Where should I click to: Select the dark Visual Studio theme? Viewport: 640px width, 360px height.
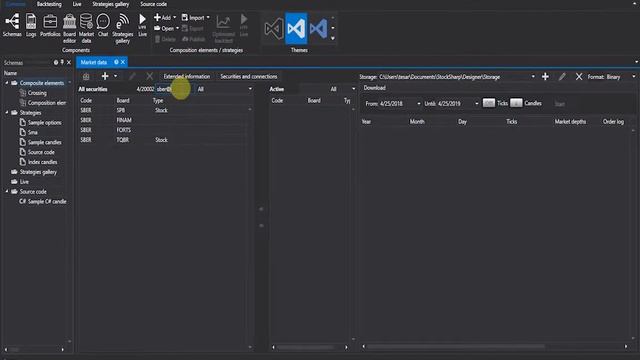tap(273, 28)
